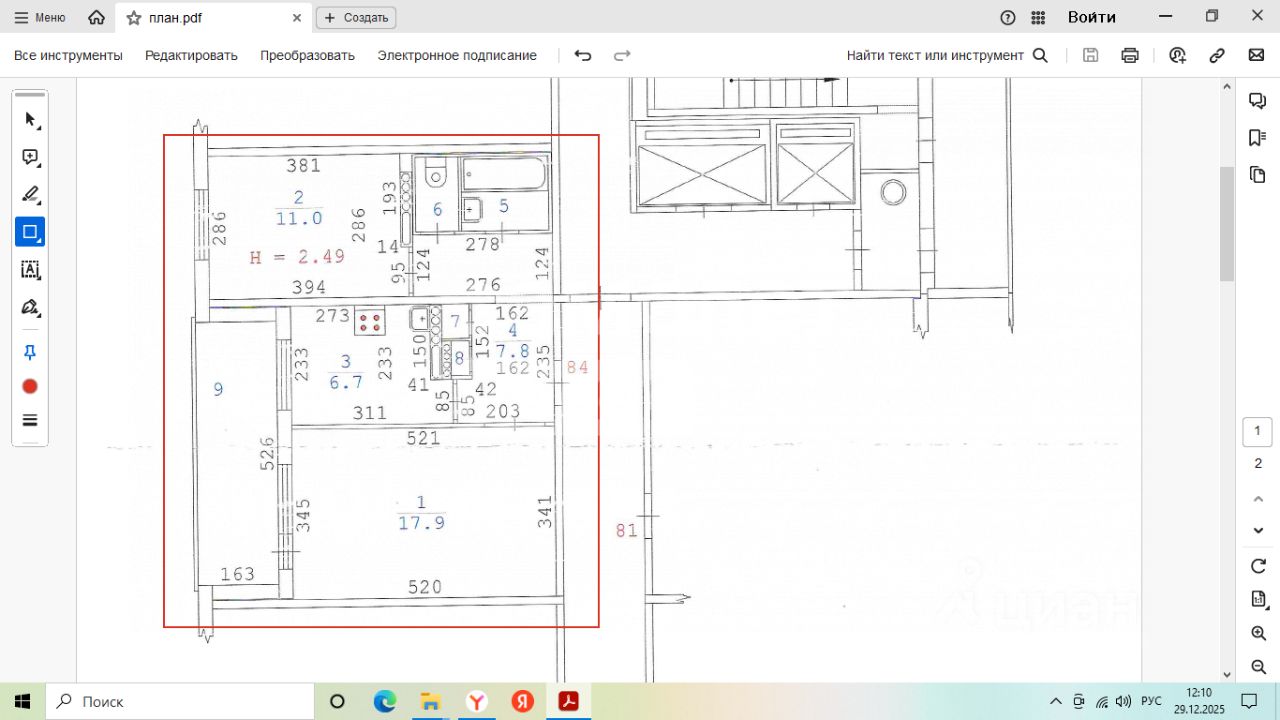Open the Меню hamburger menu
Image resolution: width=1280 pixels, height=720 pixels.
pyautogui.click(x=40, y=18)
